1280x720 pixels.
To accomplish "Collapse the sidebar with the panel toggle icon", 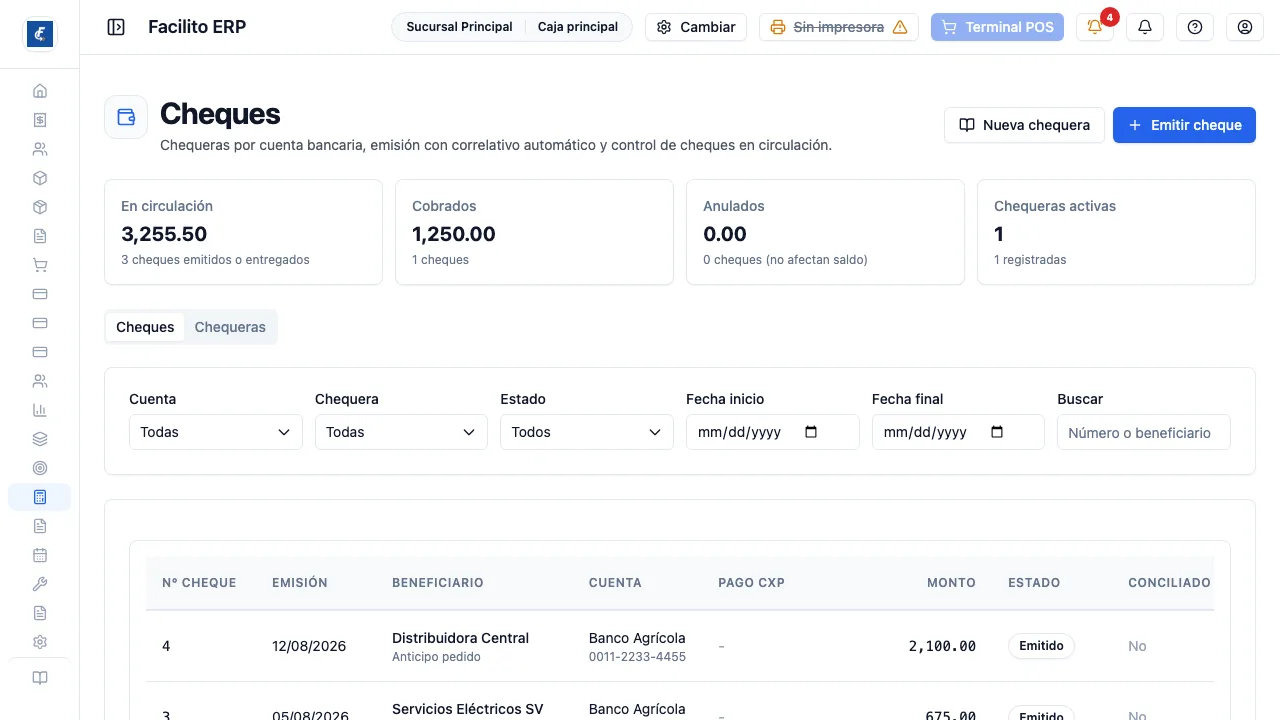I will (116, 27).
